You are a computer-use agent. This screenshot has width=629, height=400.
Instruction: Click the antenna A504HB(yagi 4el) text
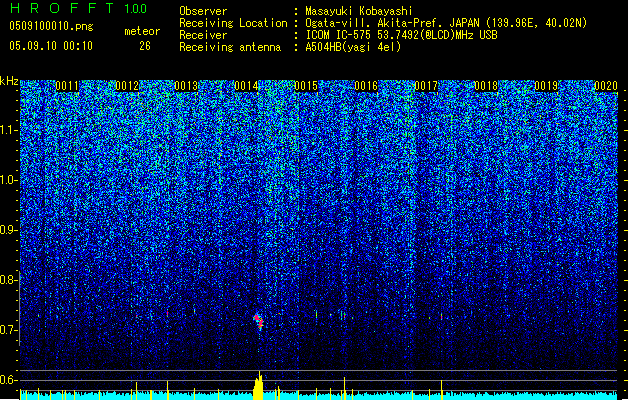pyautogui.click(x=353, y=47)
